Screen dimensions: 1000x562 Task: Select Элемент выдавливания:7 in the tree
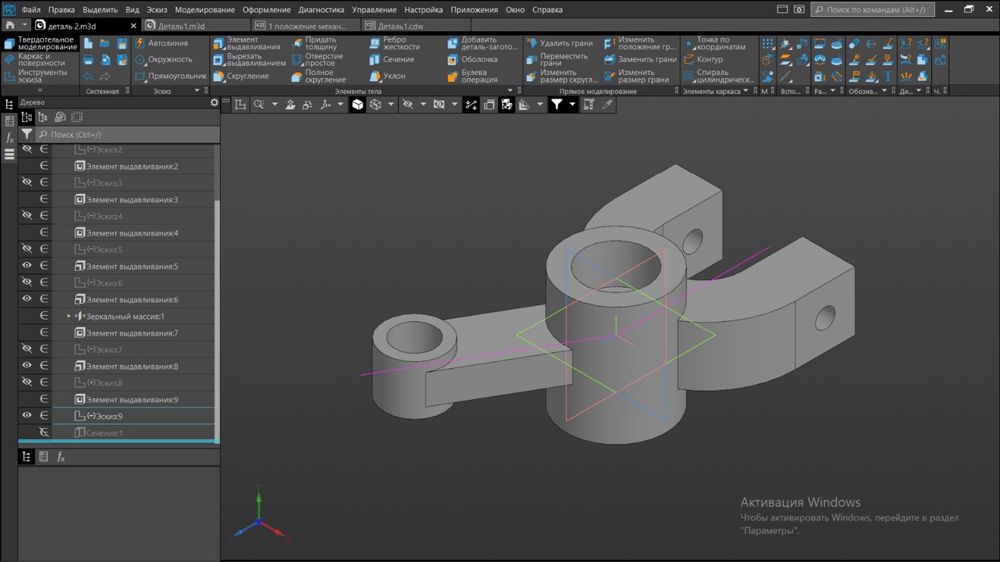(132, 333)
